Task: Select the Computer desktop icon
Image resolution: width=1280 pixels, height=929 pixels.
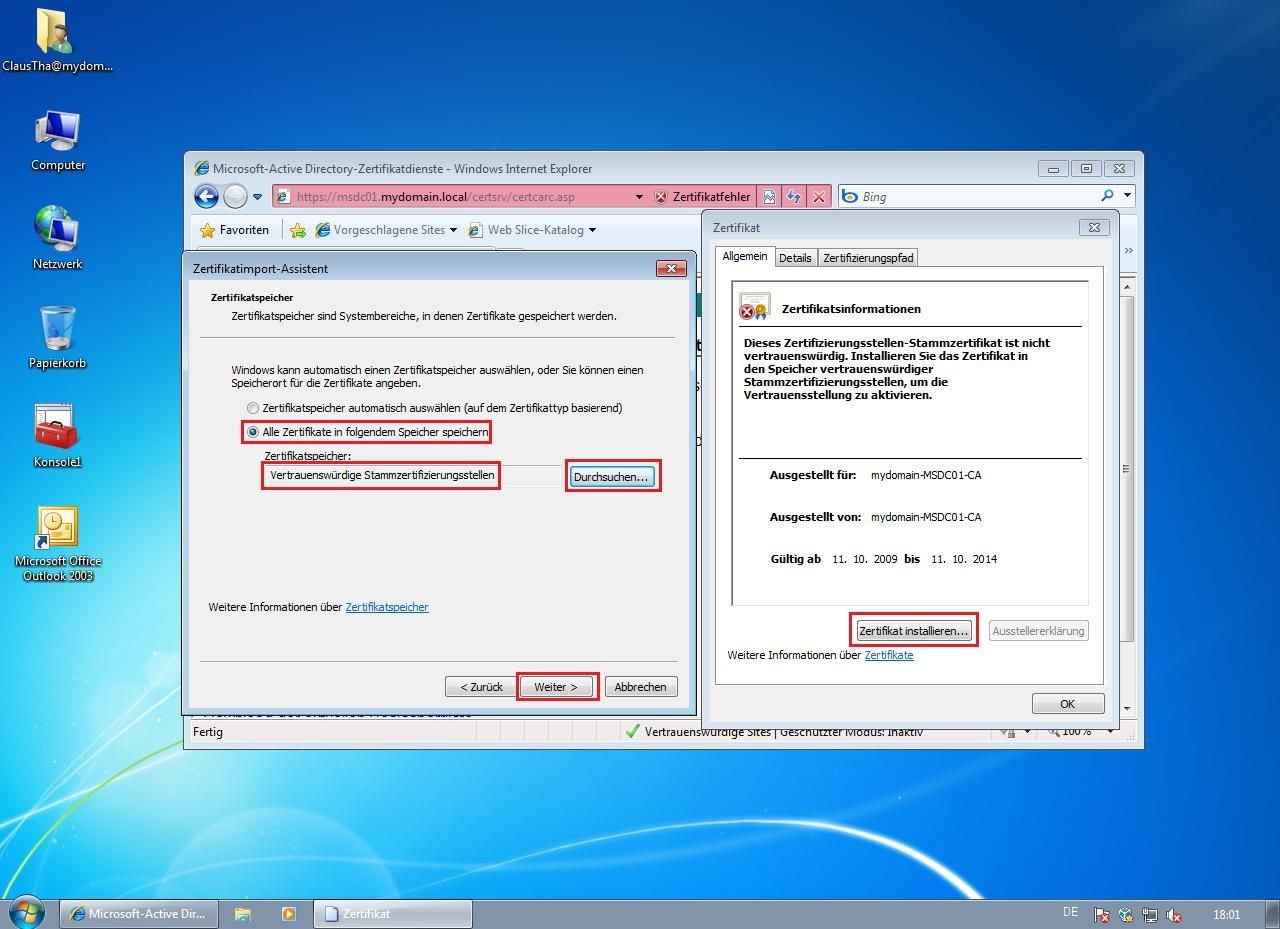Action: click(x=57, y=140)
